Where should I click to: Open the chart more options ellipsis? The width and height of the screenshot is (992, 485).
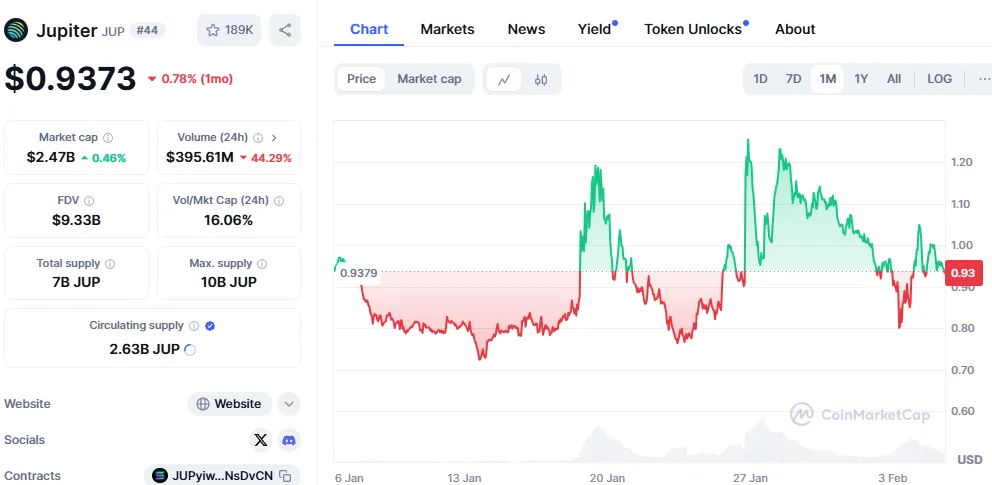(983, 79)
